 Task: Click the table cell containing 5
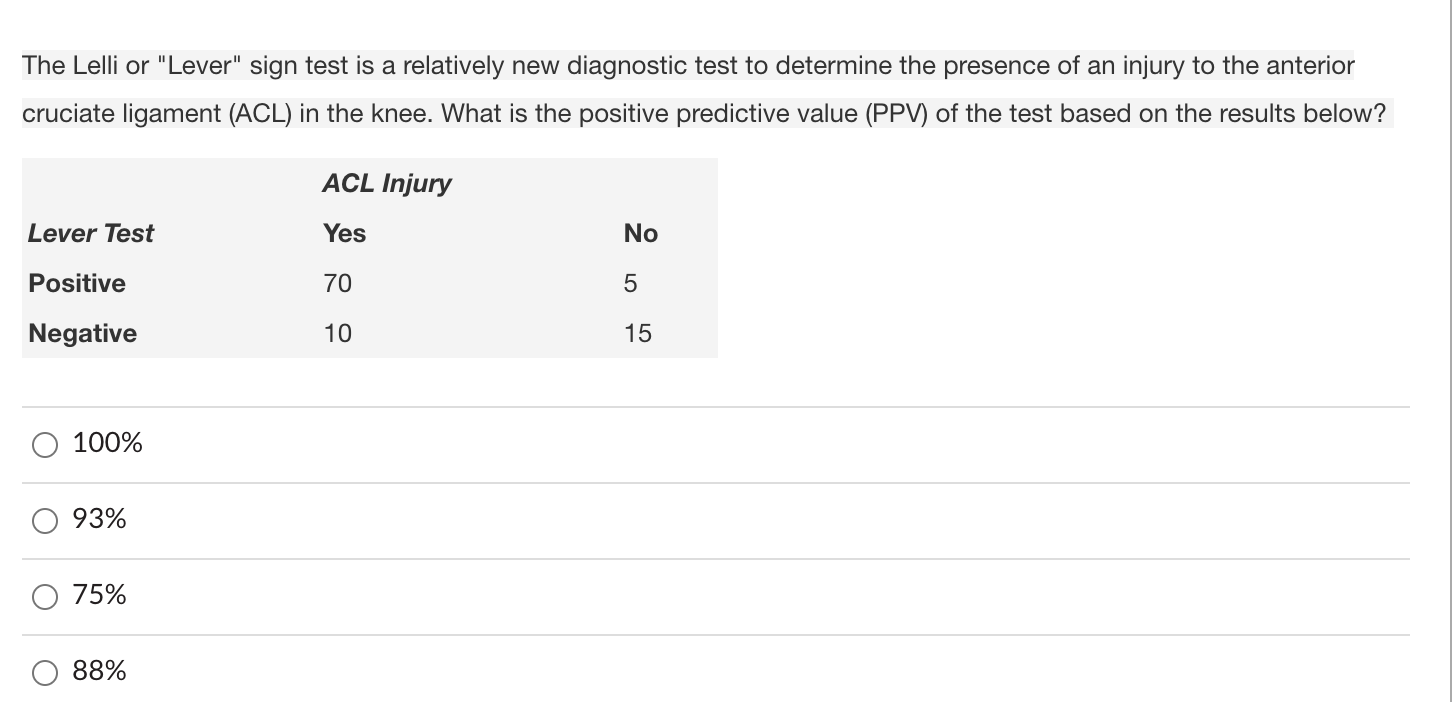click(x=630, y=283)
